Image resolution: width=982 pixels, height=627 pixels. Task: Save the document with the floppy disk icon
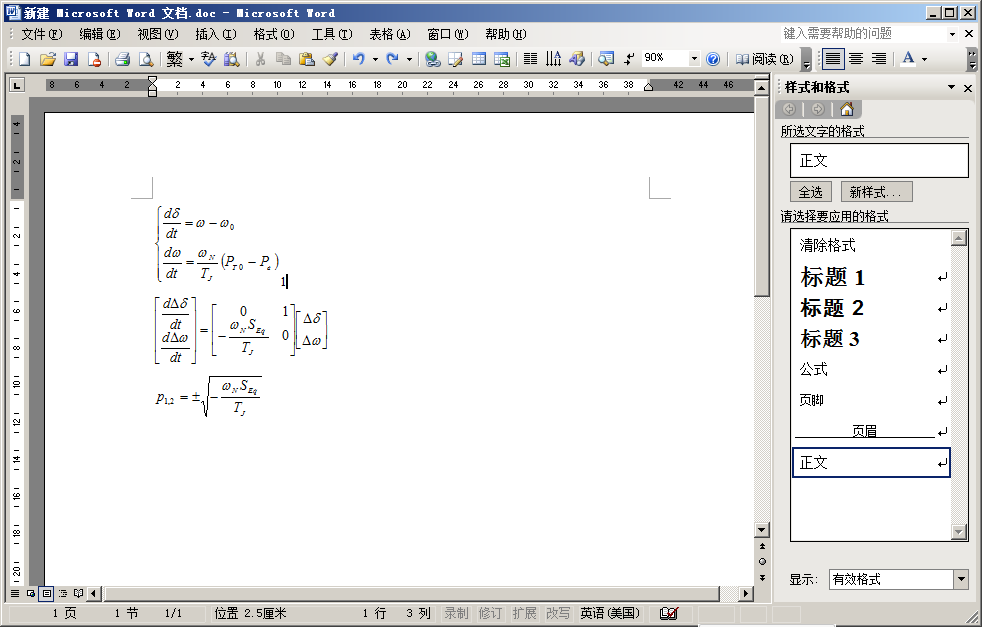[71, 59]
